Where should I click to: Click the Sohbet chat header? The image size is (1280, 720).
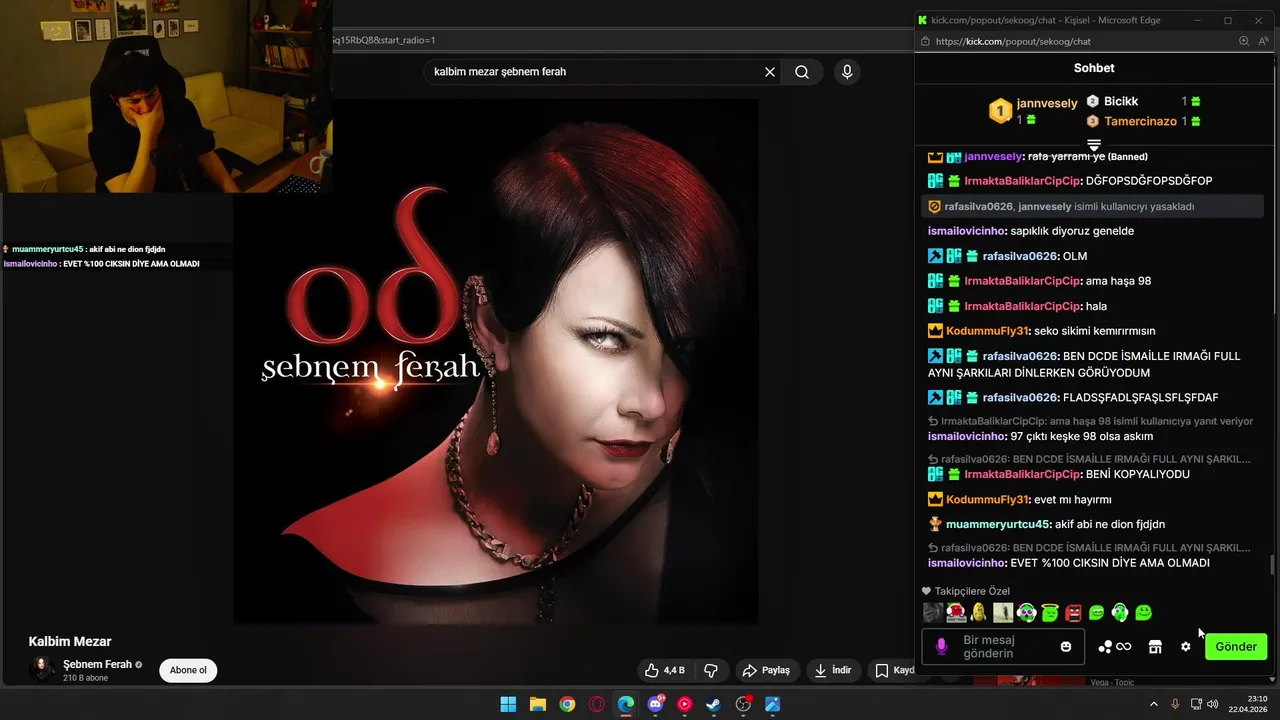[x=1094, y=68]
